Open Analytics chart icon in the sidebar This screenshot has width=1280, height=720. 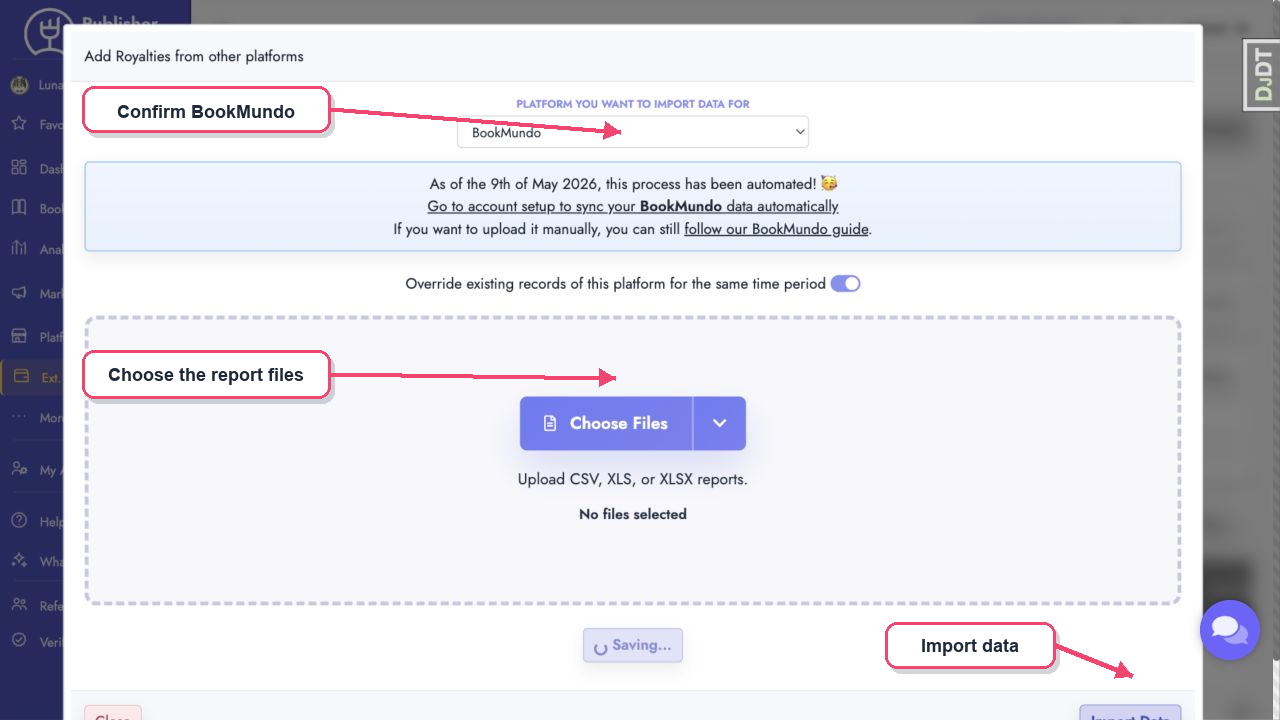[19, 248]
